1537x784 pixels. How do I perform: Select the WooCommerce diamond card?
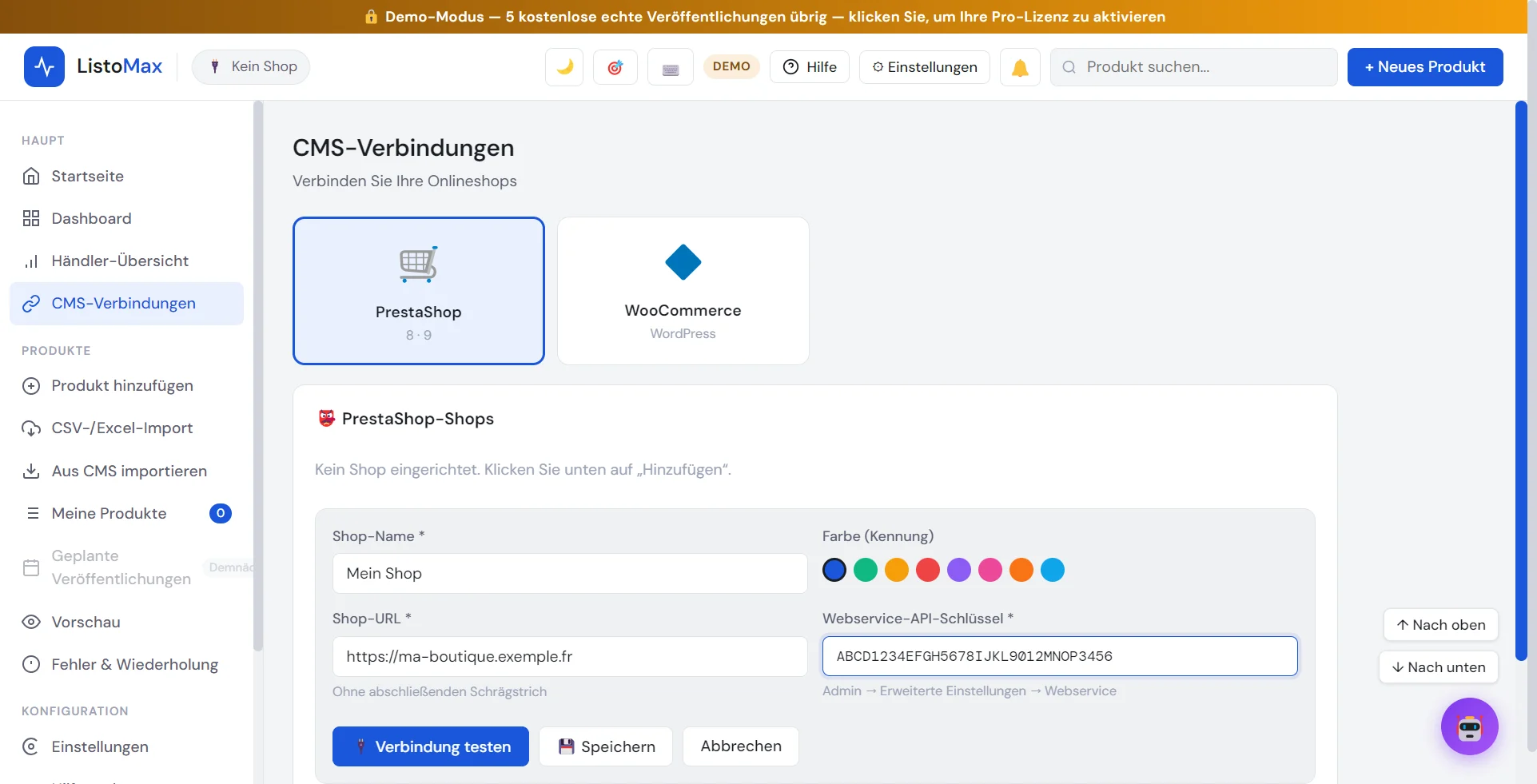pyautogui.click(x=683, y=291)
